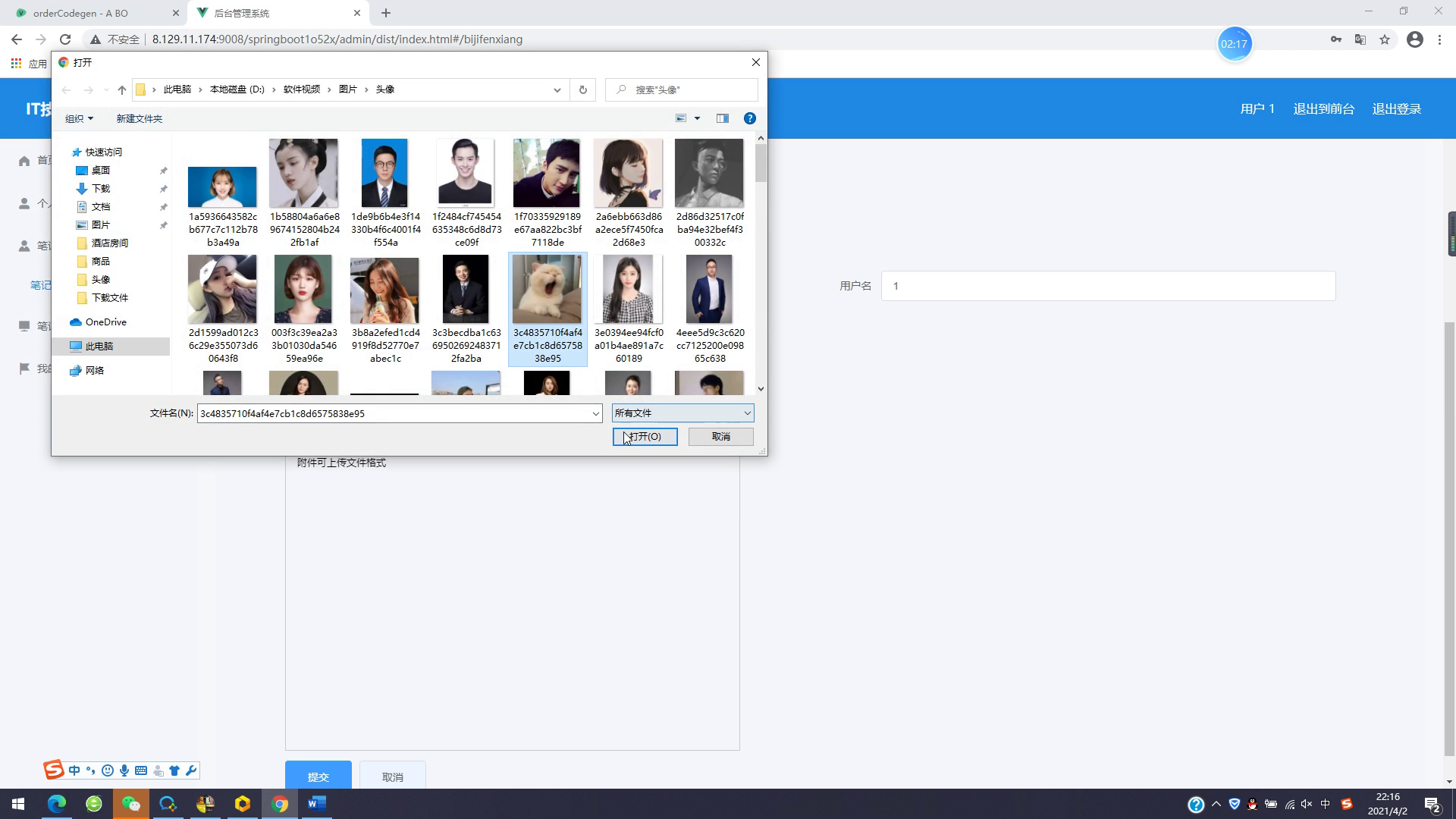Image resolution: width=1456 pixels, height=819 pixels.
Task: Click the forward navigation arrow icon
Action: [x=88, y=89]
